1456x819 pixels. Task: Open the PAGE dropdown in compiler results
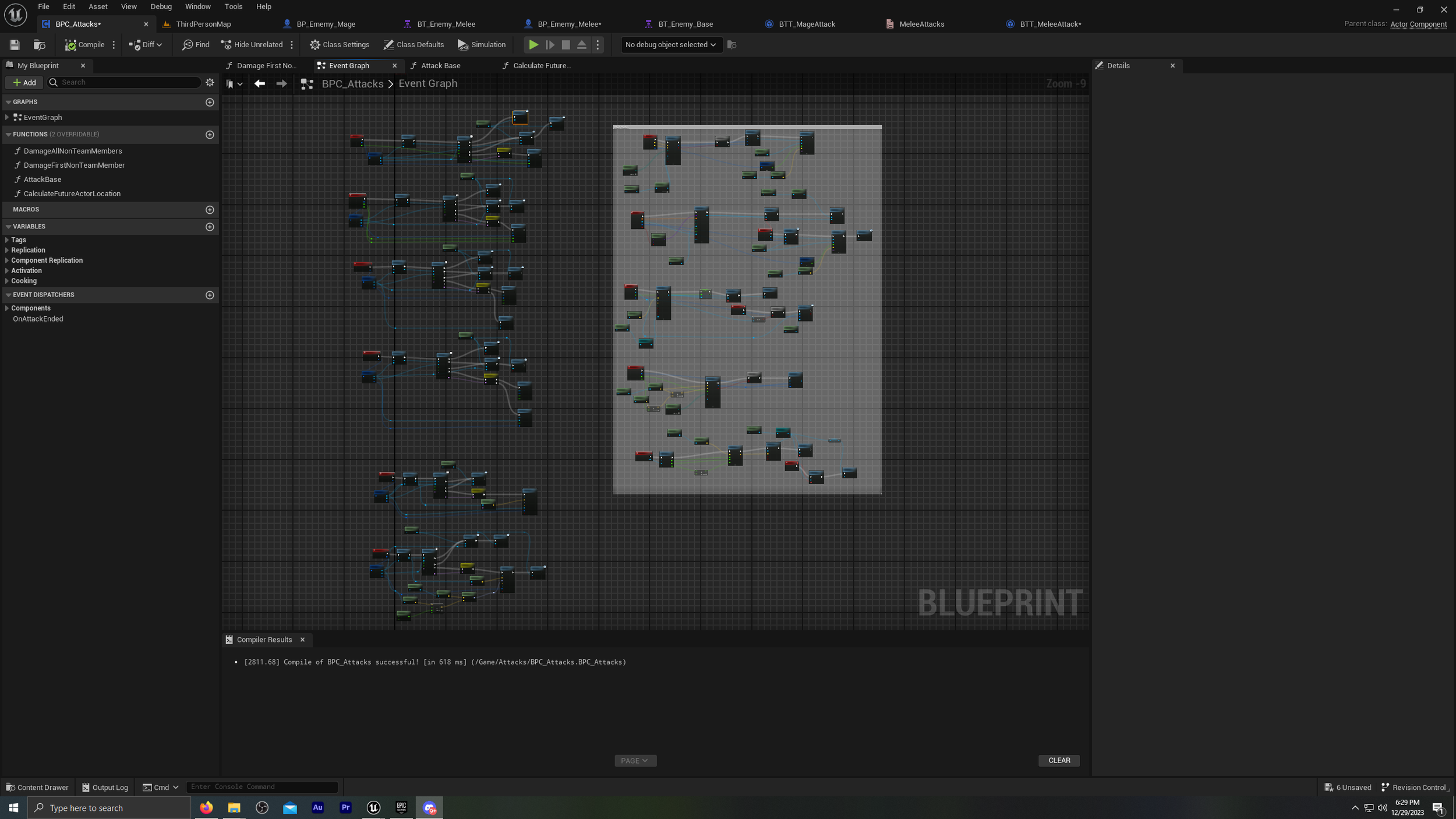pyautogui.click(x=635, y=761)
